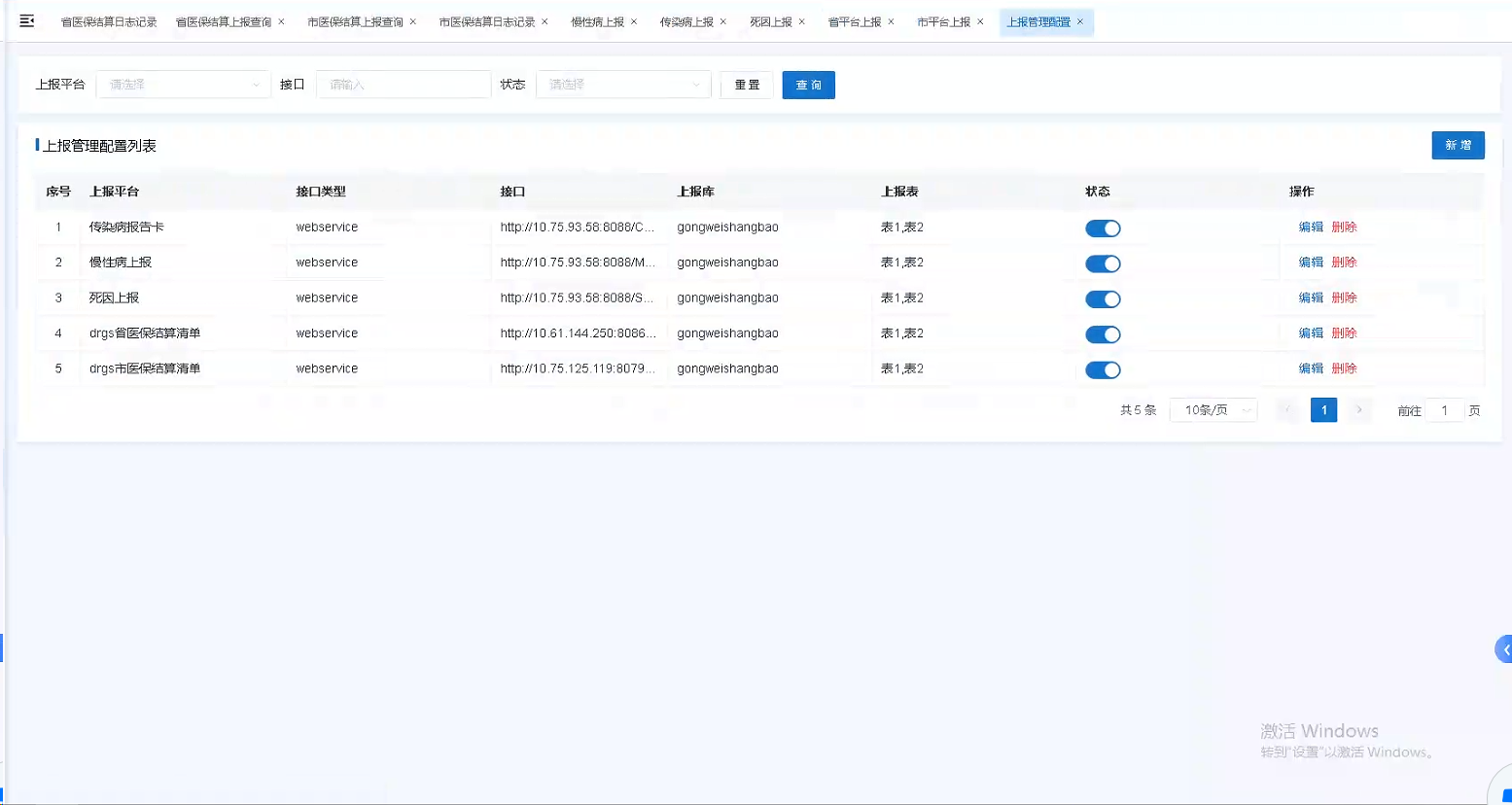Click the 新增 add button
The height and width of the screenshot is (805, 1512).
click(x=1458, y=145)
